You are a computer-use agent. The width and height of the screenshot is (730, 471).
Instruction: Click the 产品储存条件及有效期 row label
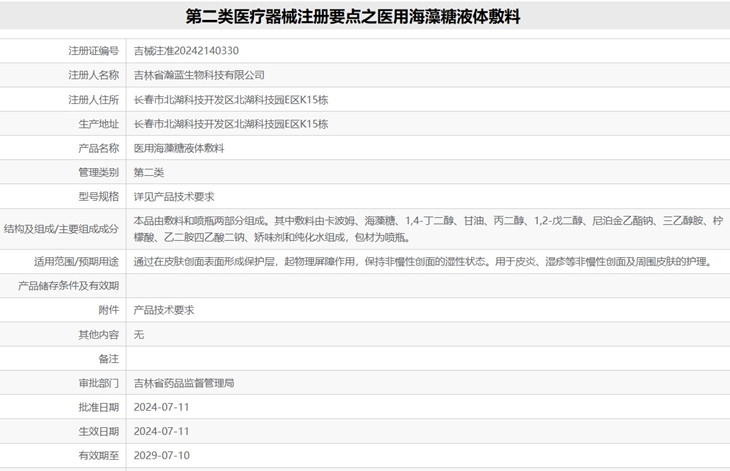click(69, 286)
